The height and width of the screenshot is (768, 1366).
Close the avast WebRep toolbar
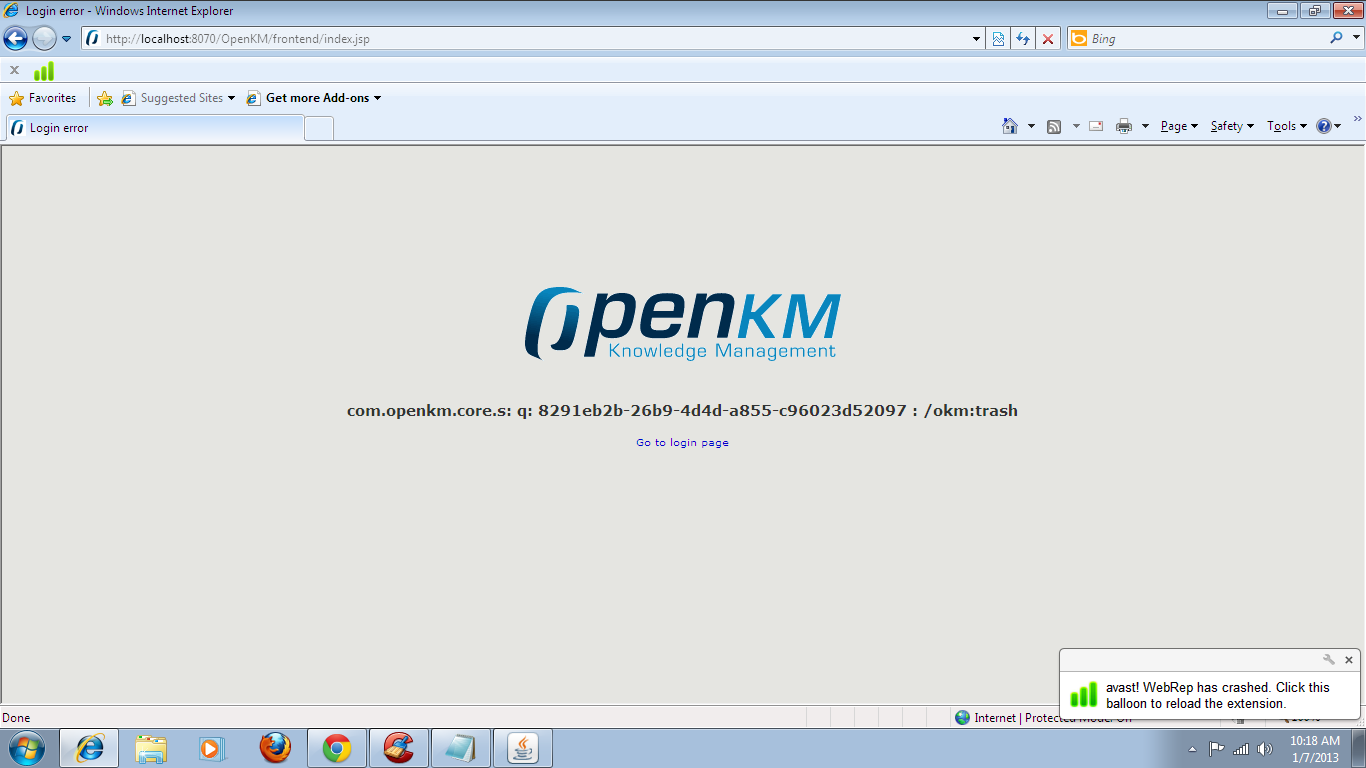coord(14,71)
